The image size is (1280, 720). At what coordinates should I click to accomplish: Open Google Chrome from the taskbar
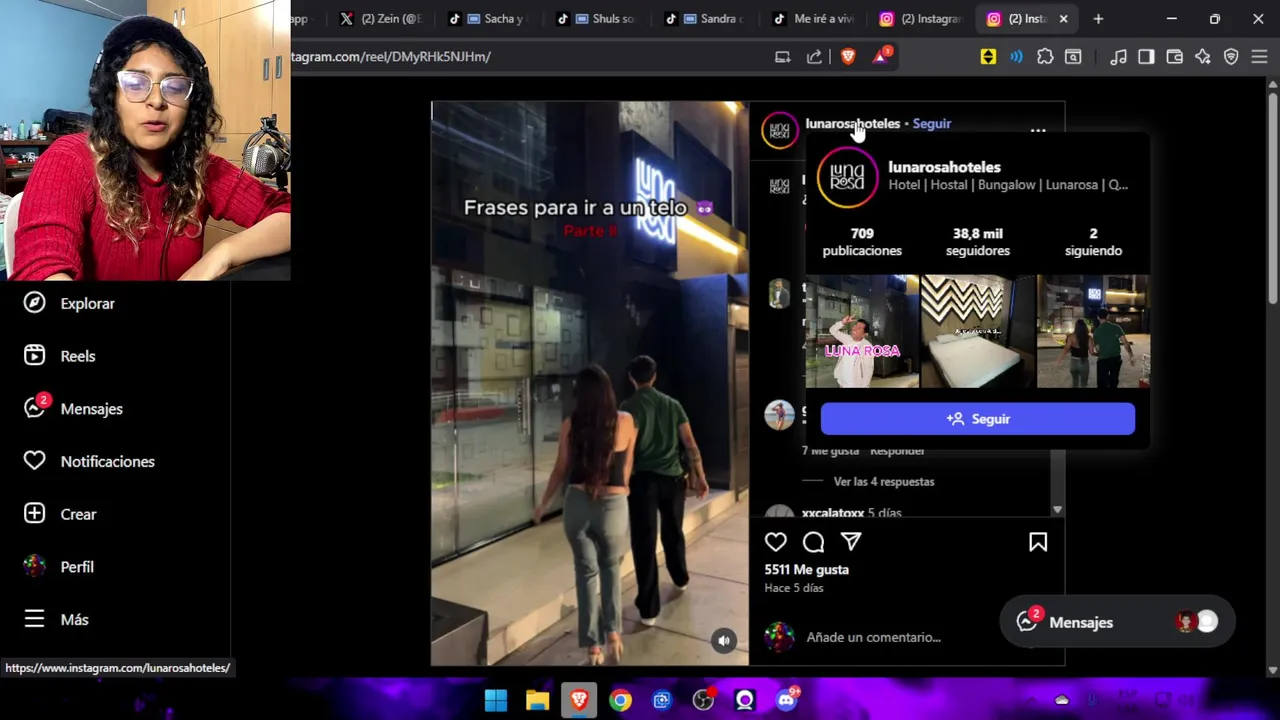coord(621,700)
